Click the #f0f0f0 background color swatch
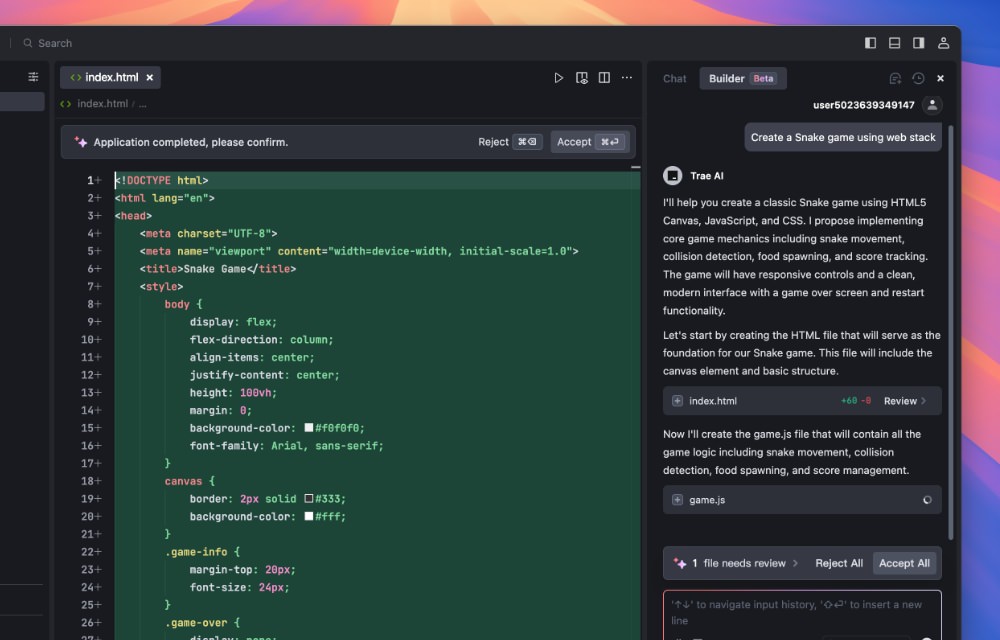1000x640 pixels. tap(309, 428)
